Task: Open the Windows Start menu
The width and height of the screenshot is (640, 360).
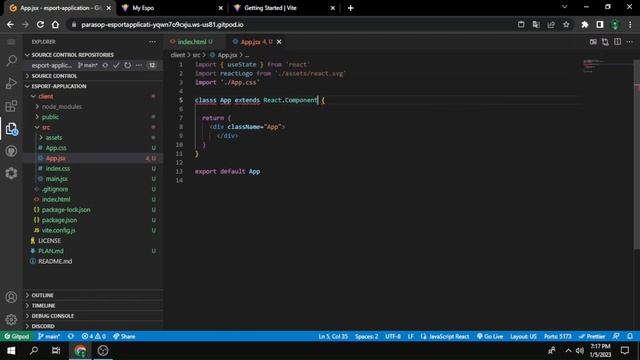Action: (x=11, y=351)
